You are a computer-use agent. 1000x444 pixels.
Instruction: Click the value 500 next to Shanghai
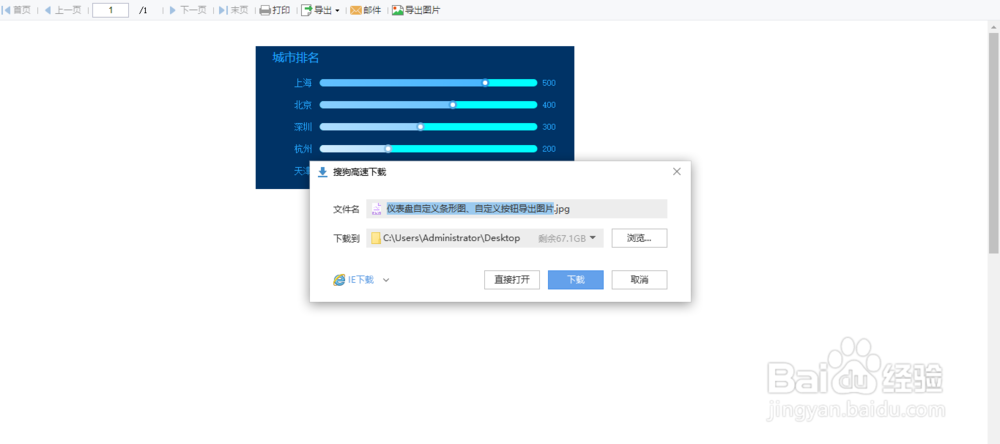tap(549, 83)
